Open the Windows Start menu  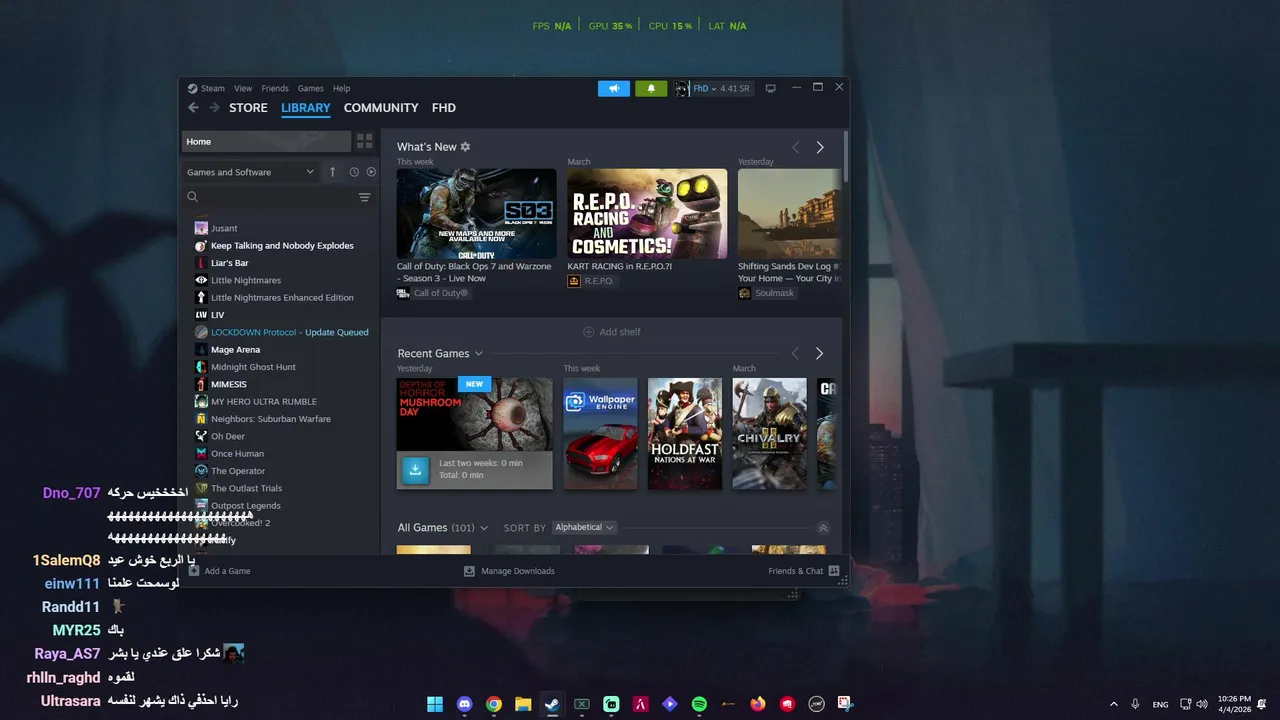pyautogui.click(x=435, y=704)
